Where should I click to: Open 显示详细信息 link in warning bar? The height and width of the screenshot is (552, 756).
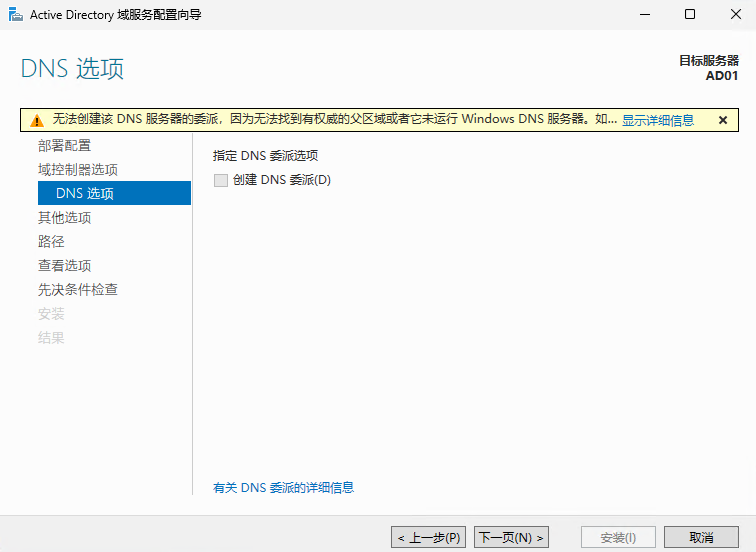click(x=657, y=120)
